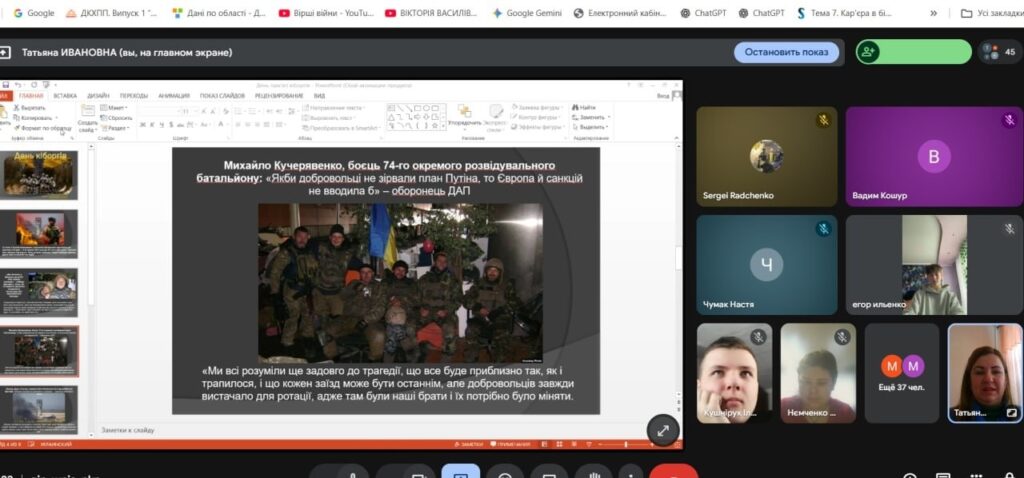This screenshot has height=478, width=1024.
Task: Select Вадим Кошур participant tile
Action: point(933,156)
